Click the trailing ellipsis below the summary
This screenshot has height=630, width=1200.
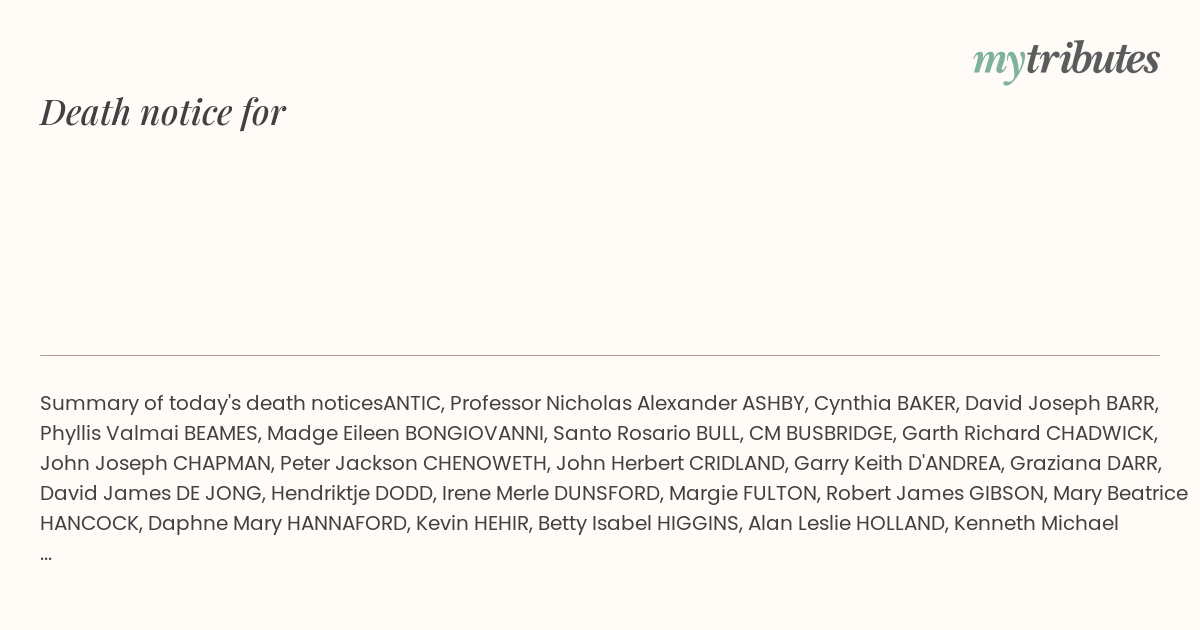tap(46, 557)
